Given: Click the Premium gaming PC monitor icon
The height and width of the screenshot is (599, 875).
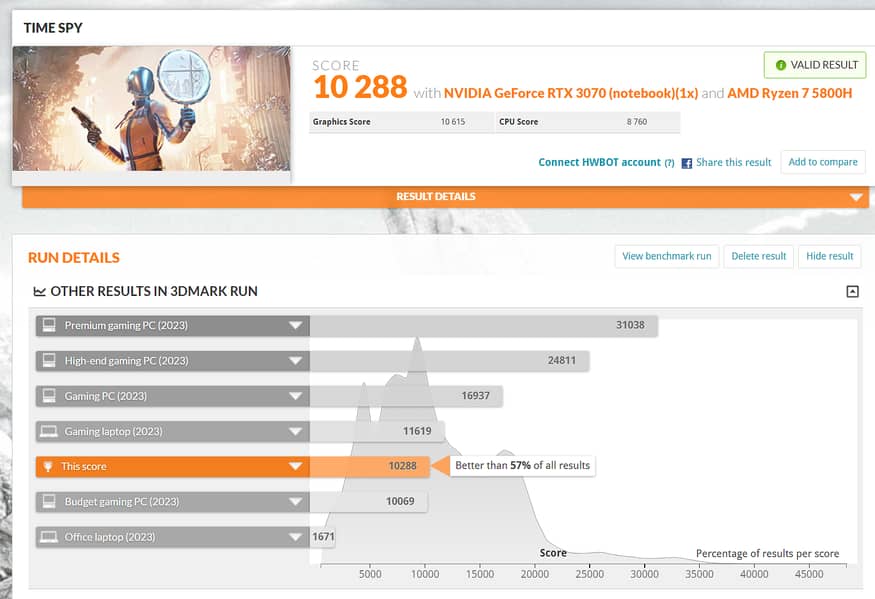Looking at the screenshot, I should click(48, 326).
